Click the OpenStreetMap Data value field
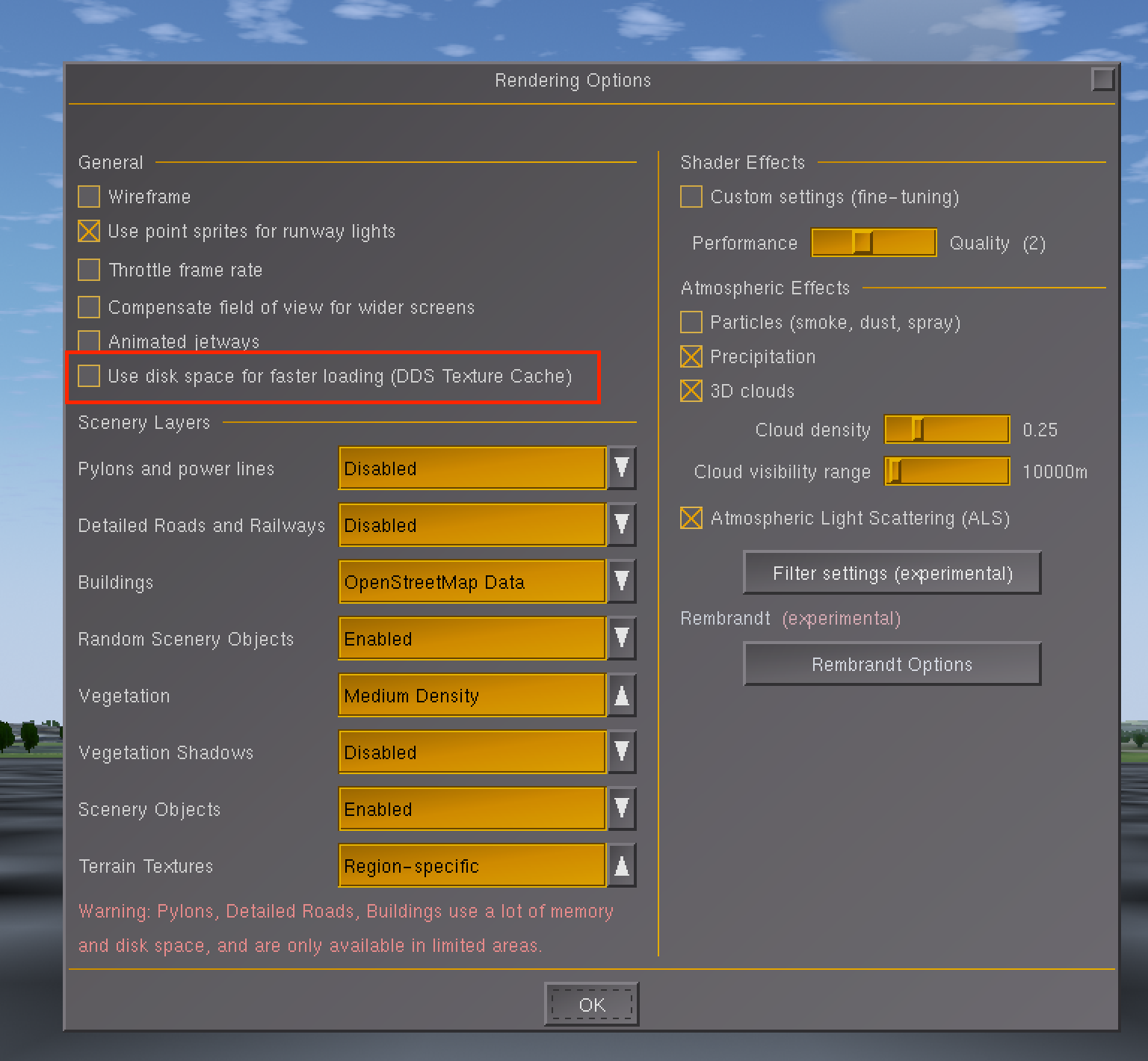The height and width of the screenshot is (1061, 1148). point(472,582)
